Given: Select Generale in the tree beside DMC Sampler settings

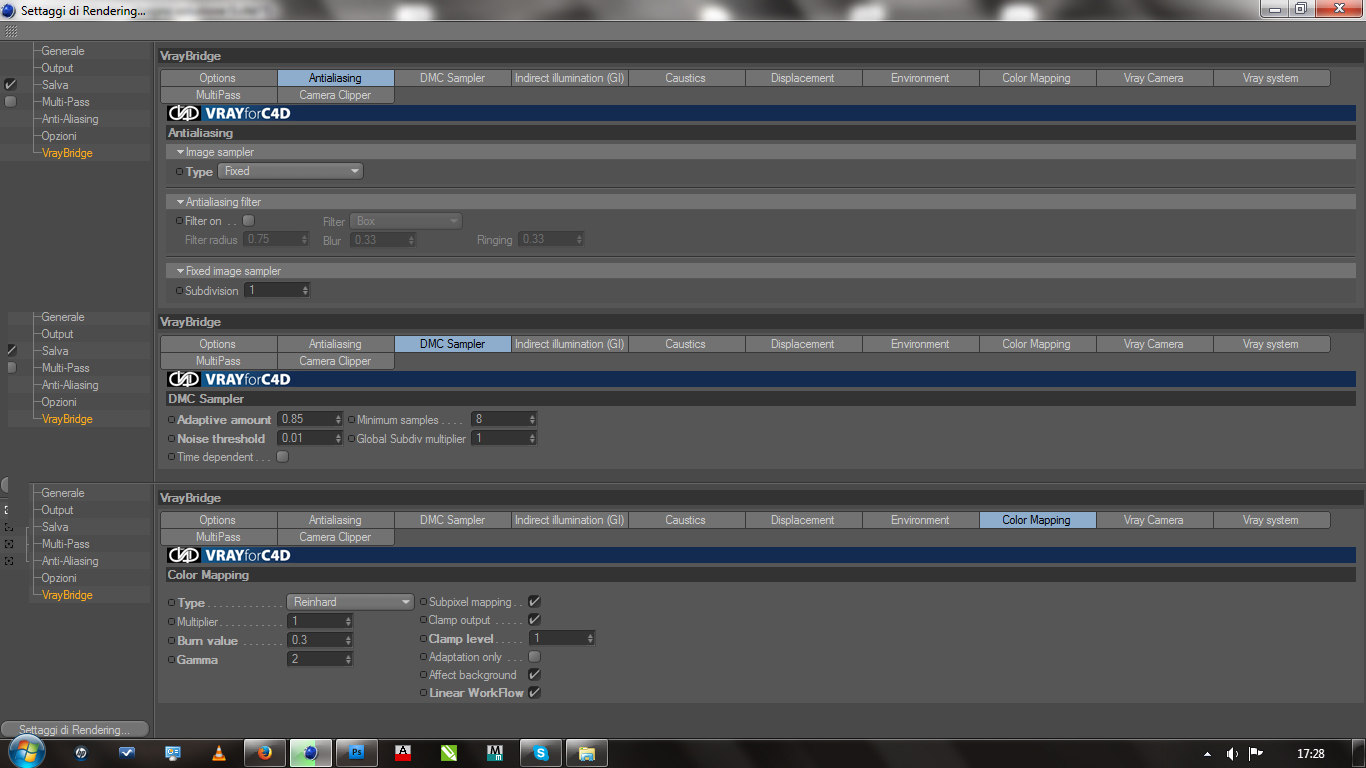Looking at the screenshot, I should 63,317.
